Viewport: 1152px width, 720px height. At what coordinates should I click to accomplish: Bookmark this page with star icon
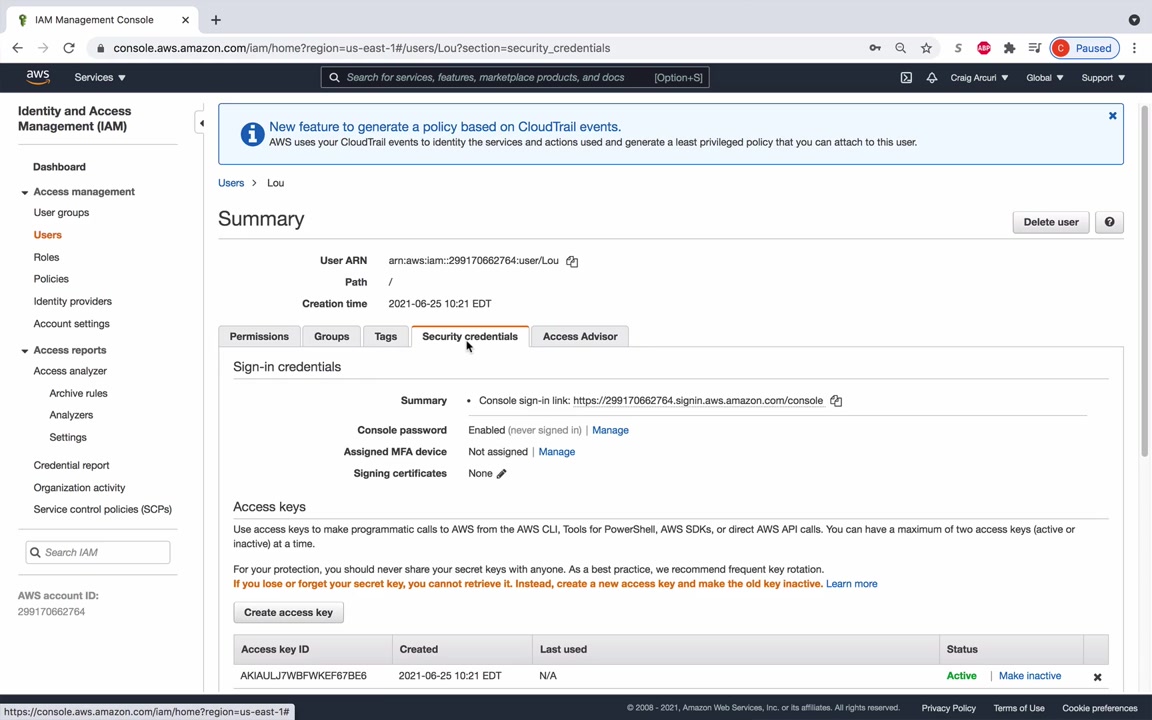pyautogui.click(x=926, y=48)
